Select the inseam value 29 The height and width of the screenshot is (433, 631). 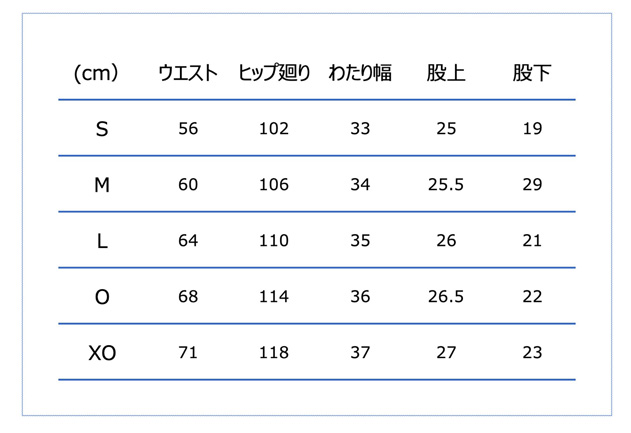click(531, 185)
